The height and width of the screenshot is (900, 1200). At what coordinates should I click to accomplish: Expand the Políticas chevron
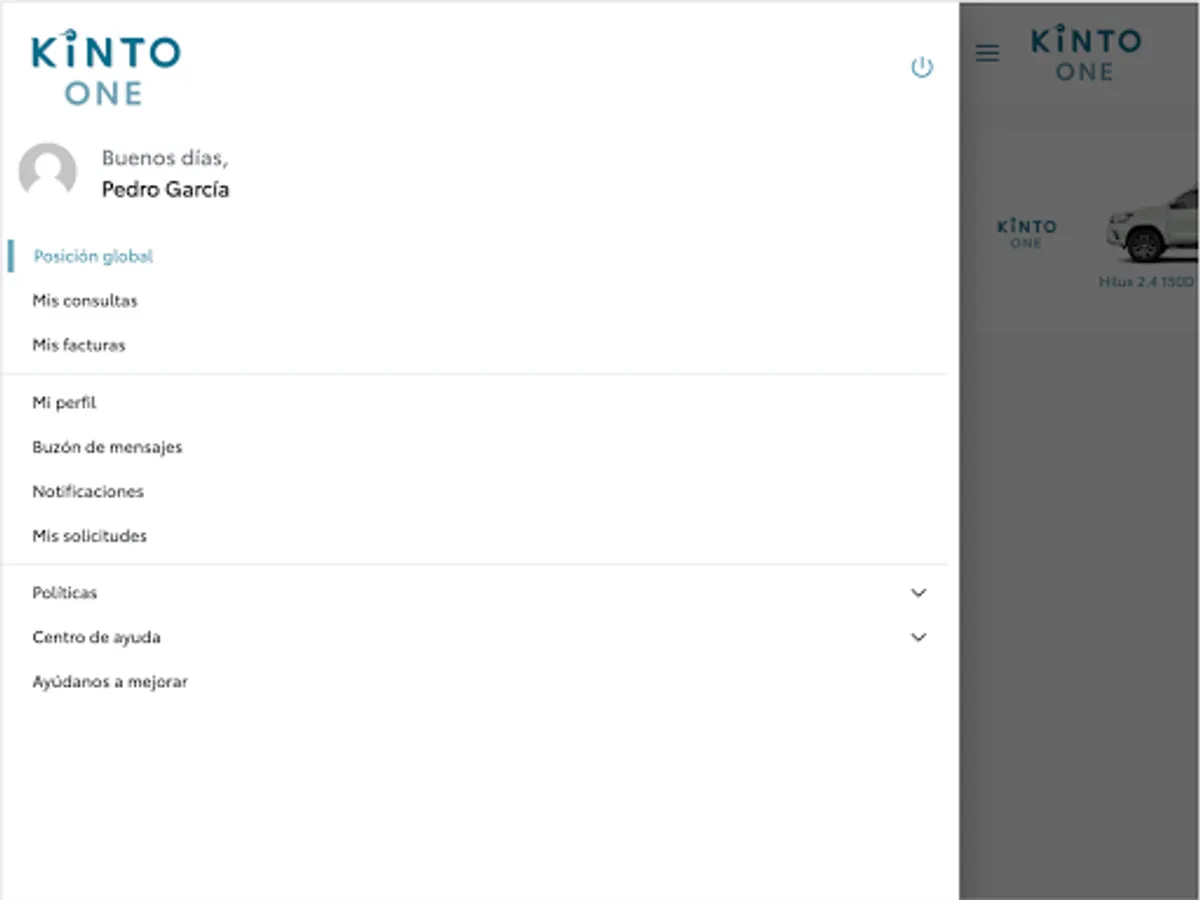coord(919,593)
